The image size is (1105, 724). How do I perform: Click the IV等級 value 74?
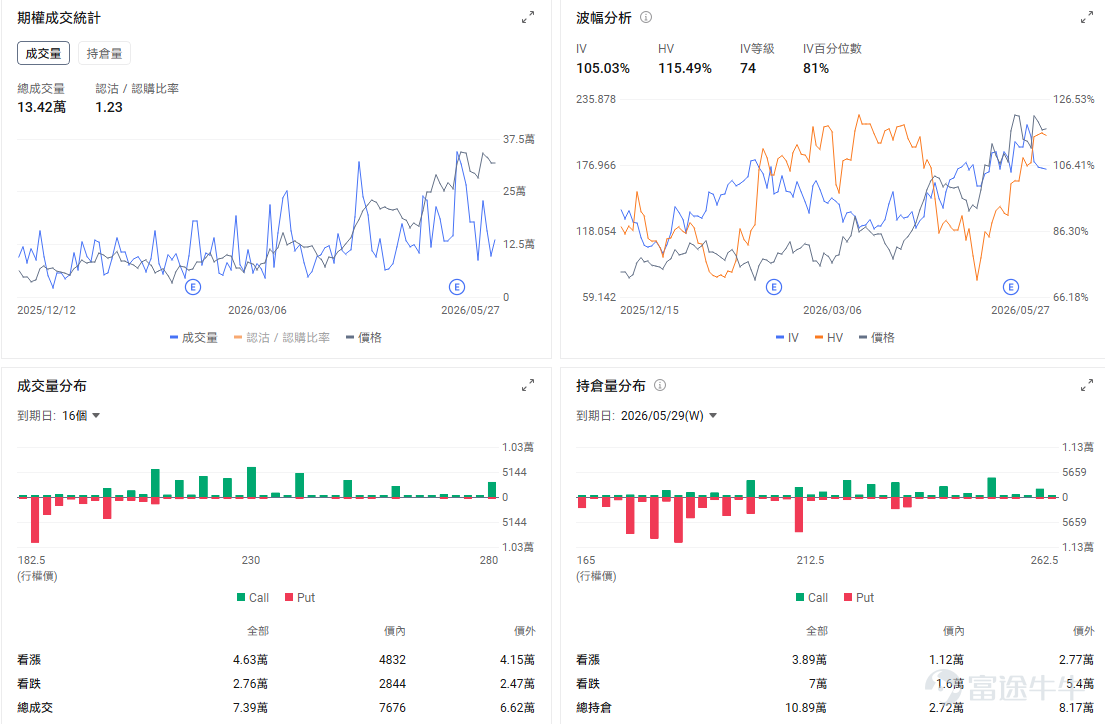coord(748,68)
